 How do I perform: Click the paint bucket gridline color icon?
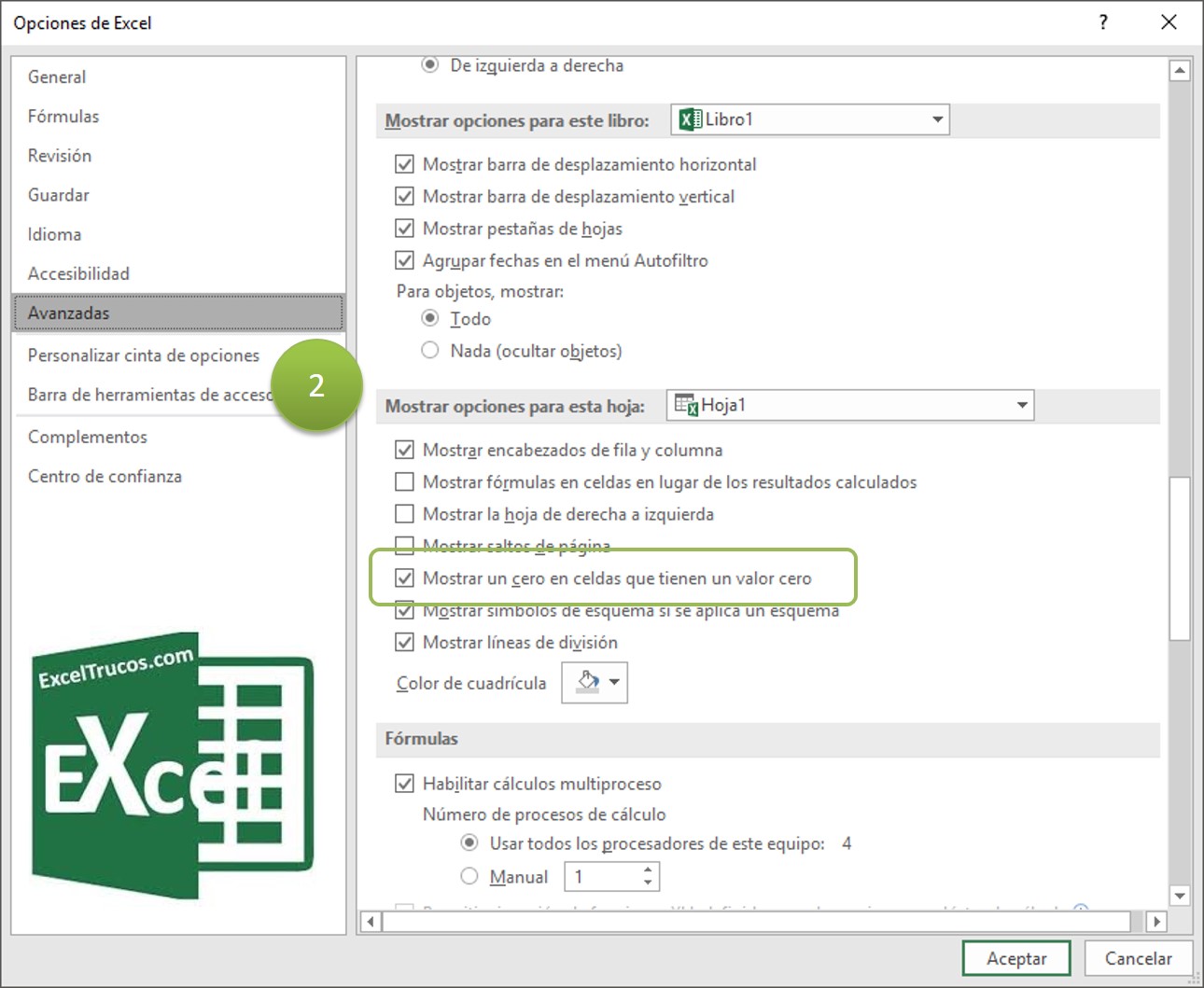click(587, 682)
